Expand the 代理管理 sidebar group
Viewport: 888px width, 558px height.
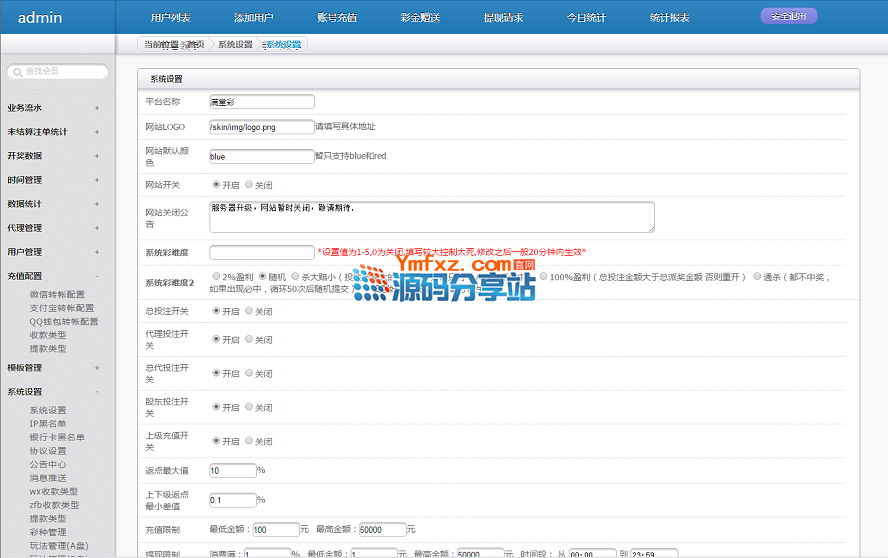97,228
